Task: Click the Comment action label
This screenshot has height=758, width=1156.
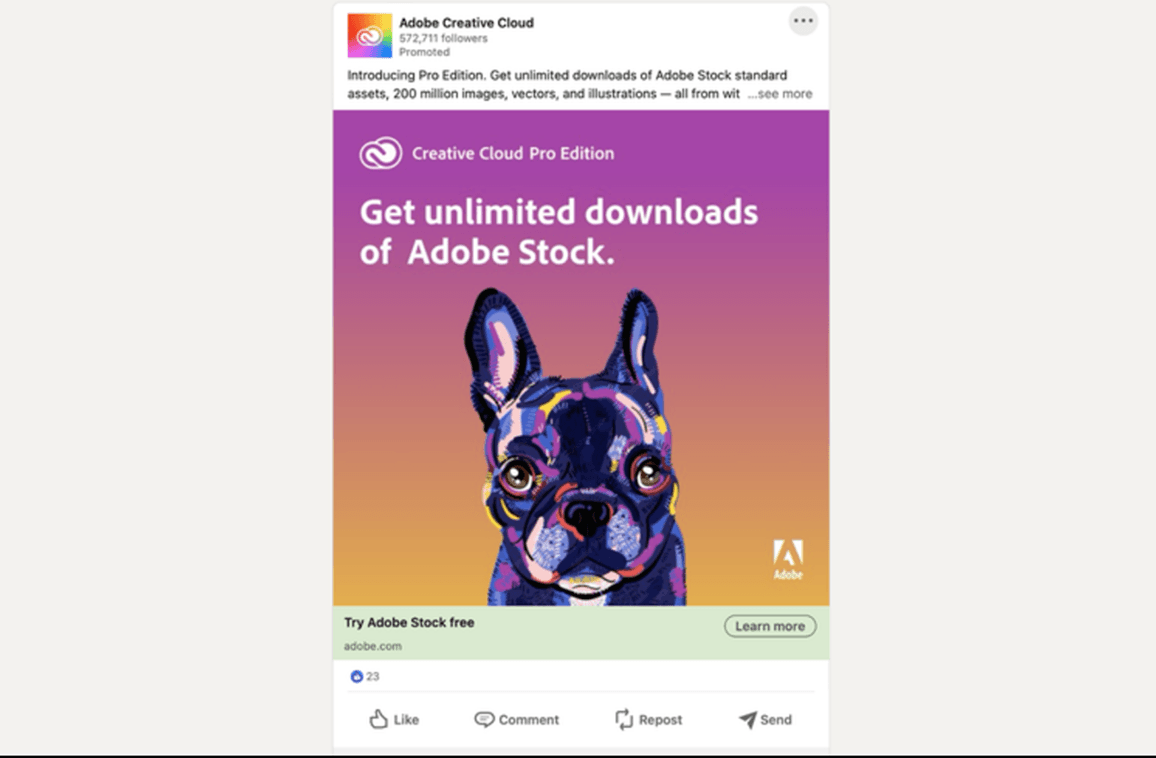Action: pyautogui.click(x=528, y=719)
